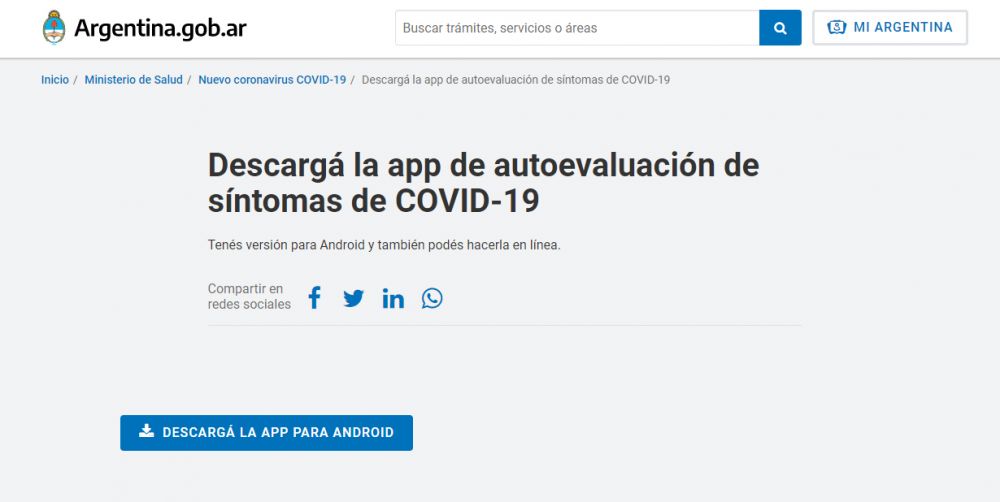This screenshot has width=1000, height=502.
Task: Open Ministerio de Salud breadcrumb link
Action: pyautogui.click(x=133, y=80)
